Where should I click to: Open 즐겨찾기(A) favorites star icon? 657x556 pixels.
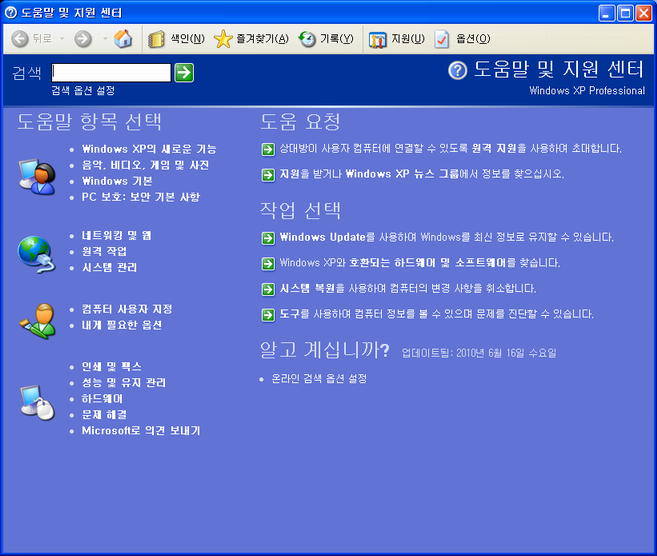[223, 39]
